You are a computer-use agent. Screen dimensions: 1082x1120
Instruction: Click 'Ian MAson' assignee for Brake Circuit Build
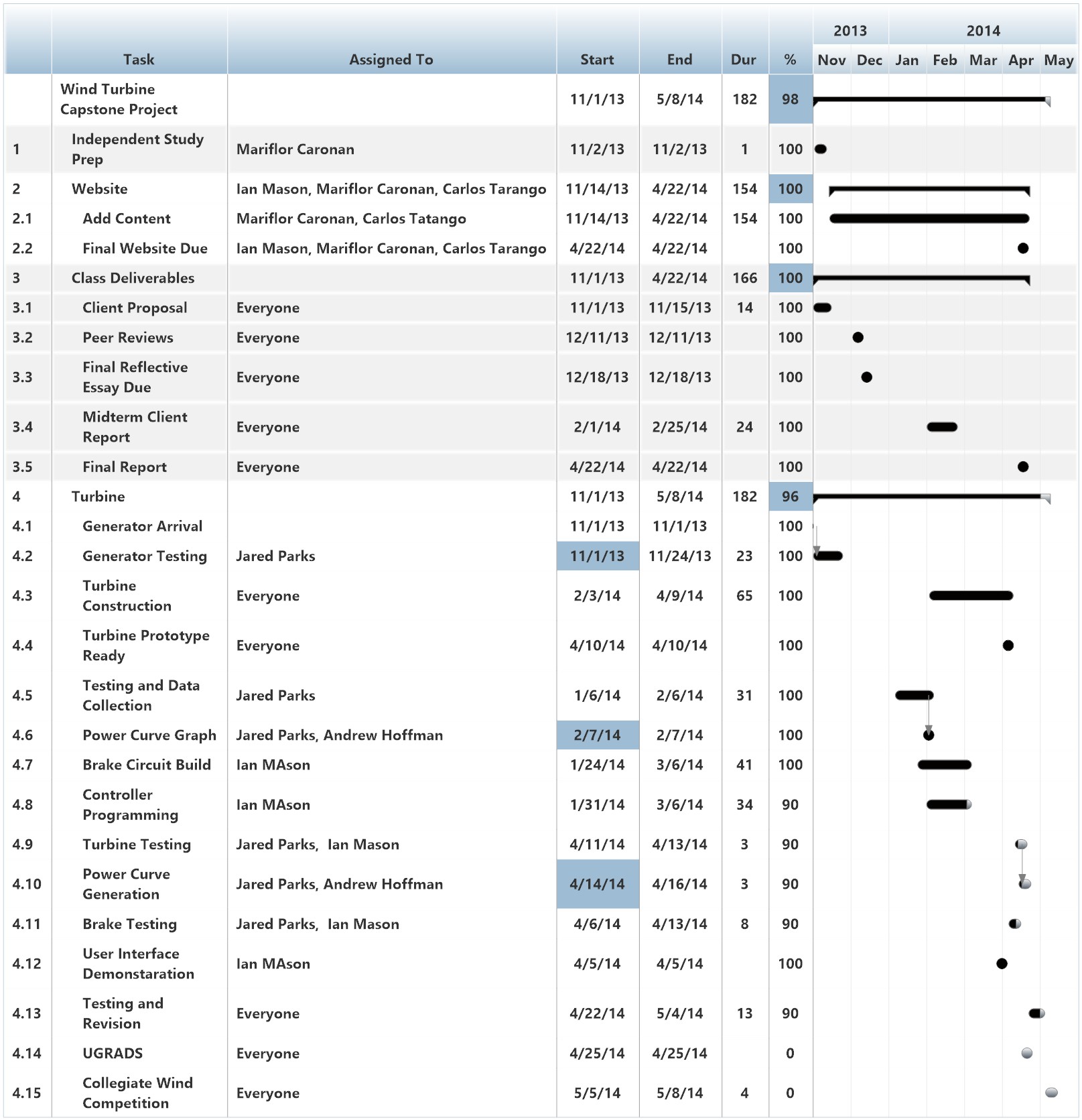point(273,765)
